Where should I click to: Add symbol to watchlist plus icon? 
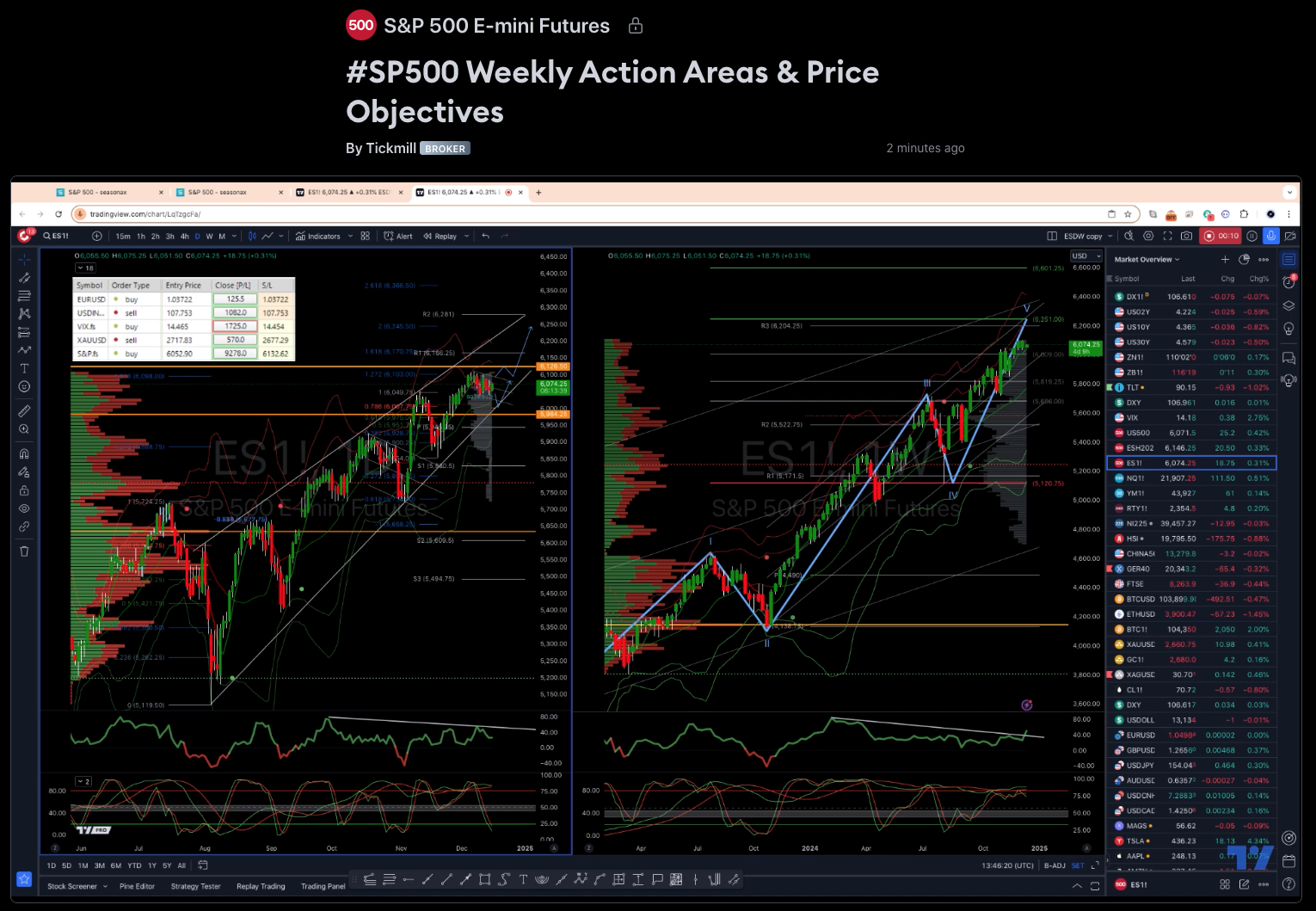1225,259
